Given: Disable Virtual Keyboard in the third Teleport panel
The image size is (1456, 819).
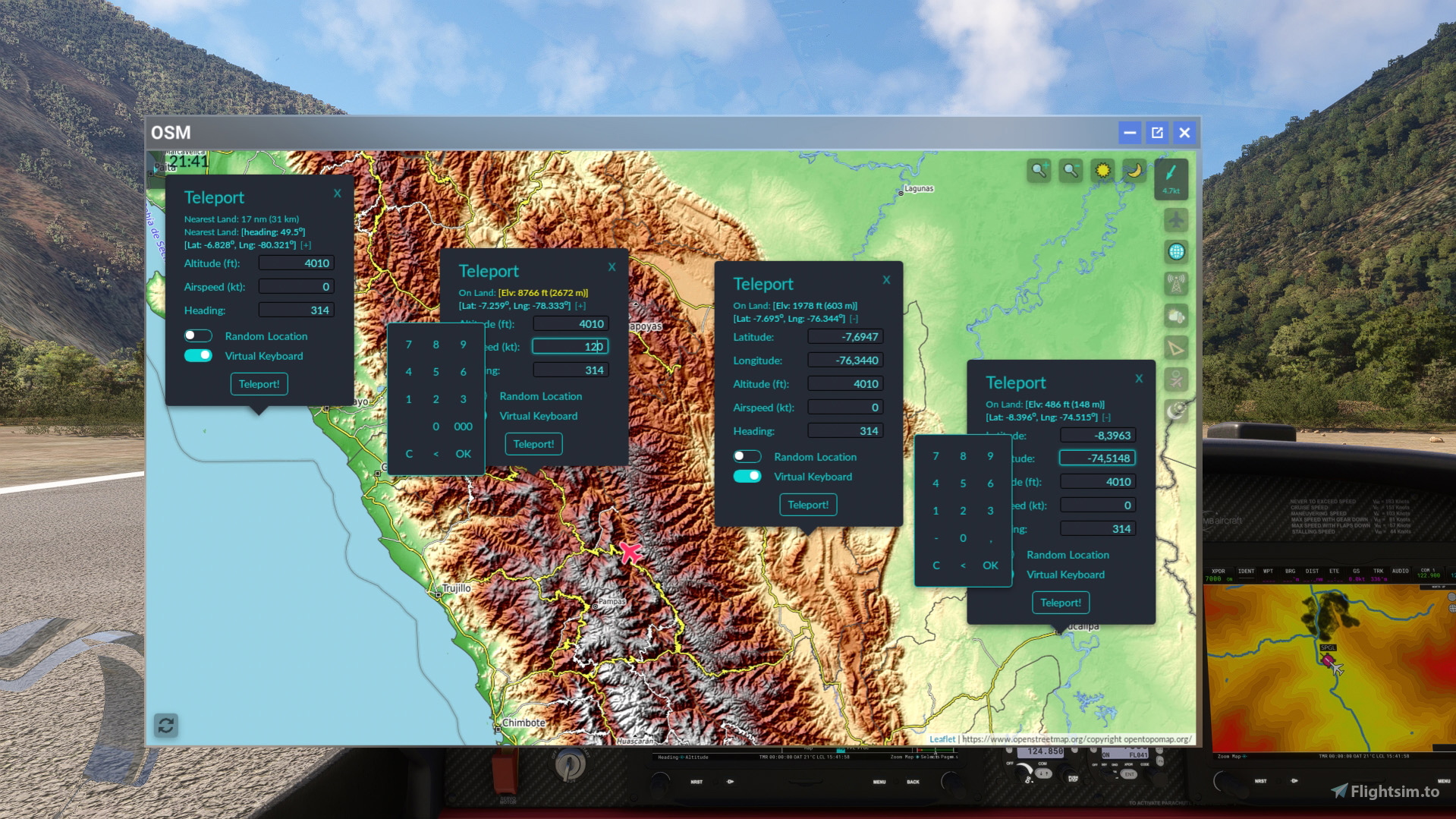Looking at the screenshot, I should point(747,476).
